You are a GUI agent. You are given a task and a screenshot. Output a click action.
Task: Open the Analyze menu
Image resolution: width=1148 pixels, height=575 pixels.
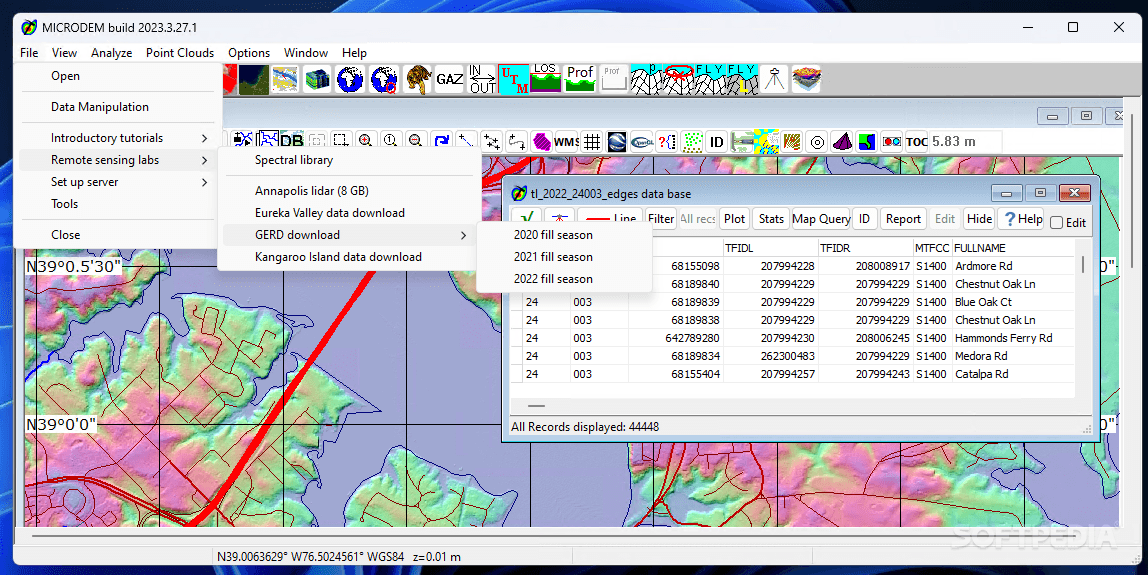111,53
